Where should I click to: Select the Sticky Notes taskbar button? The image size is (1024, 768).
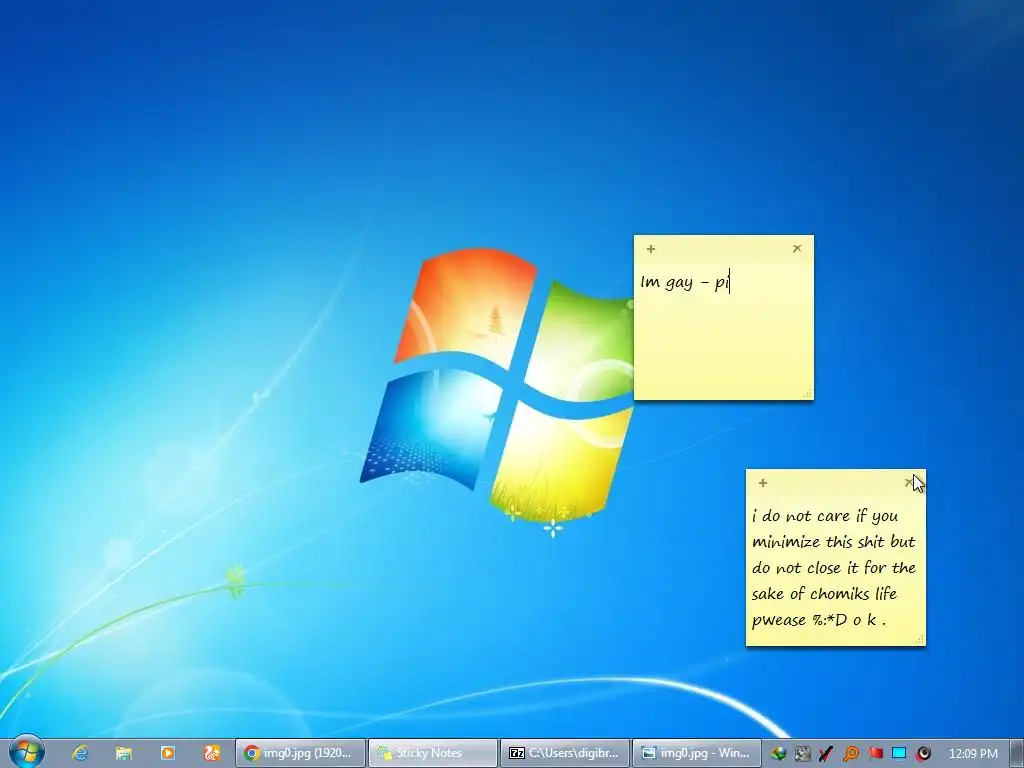coord(432,753)
